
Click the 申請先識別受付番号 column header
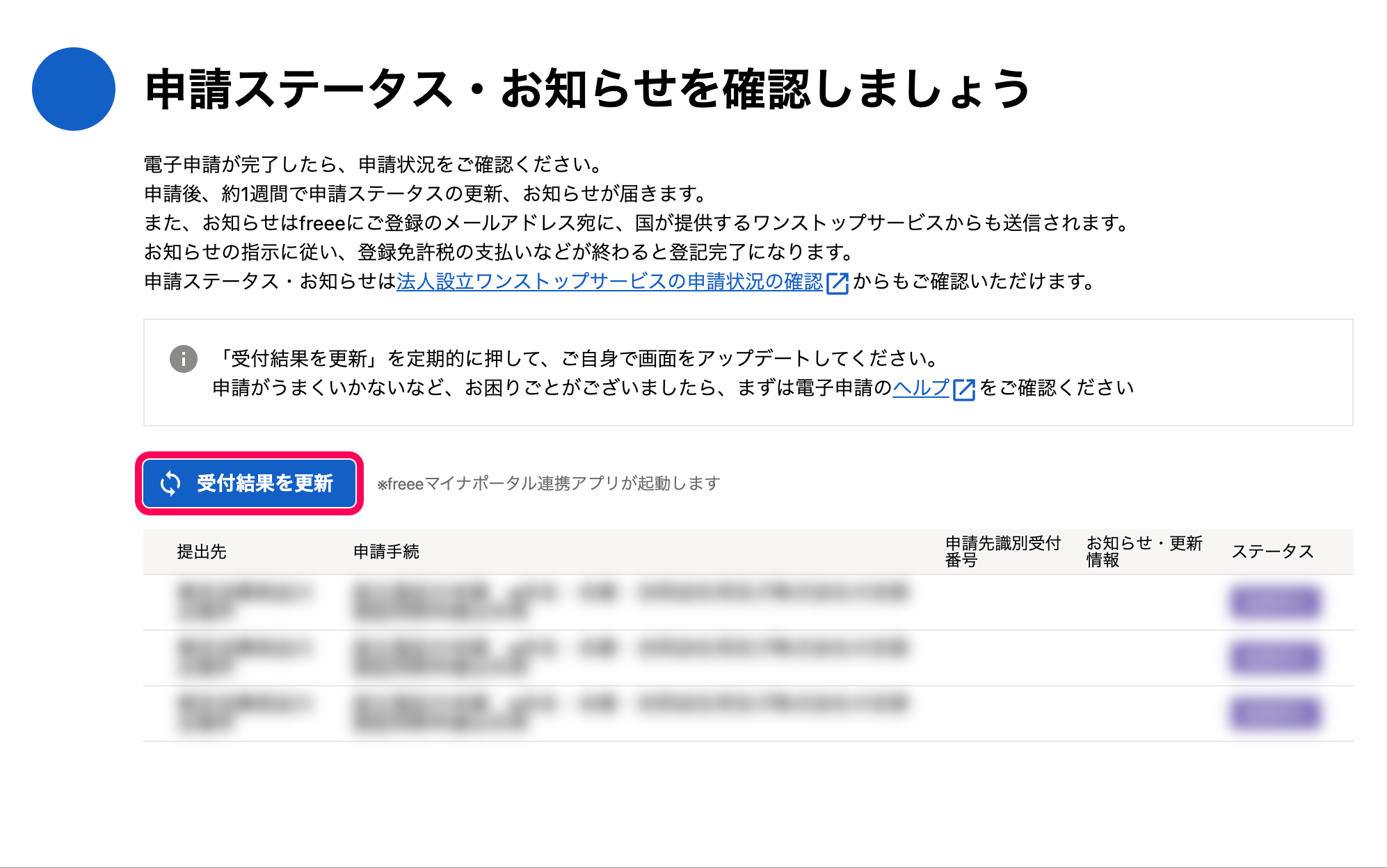tap(1002, 552)
